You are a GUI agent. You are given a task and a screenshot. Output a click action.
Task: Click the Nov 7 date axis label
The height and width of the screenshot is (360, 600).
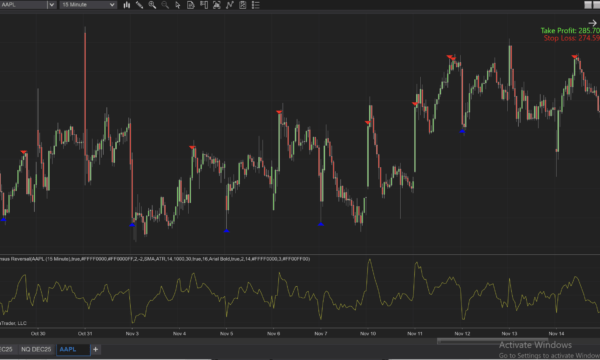(321, 334)
